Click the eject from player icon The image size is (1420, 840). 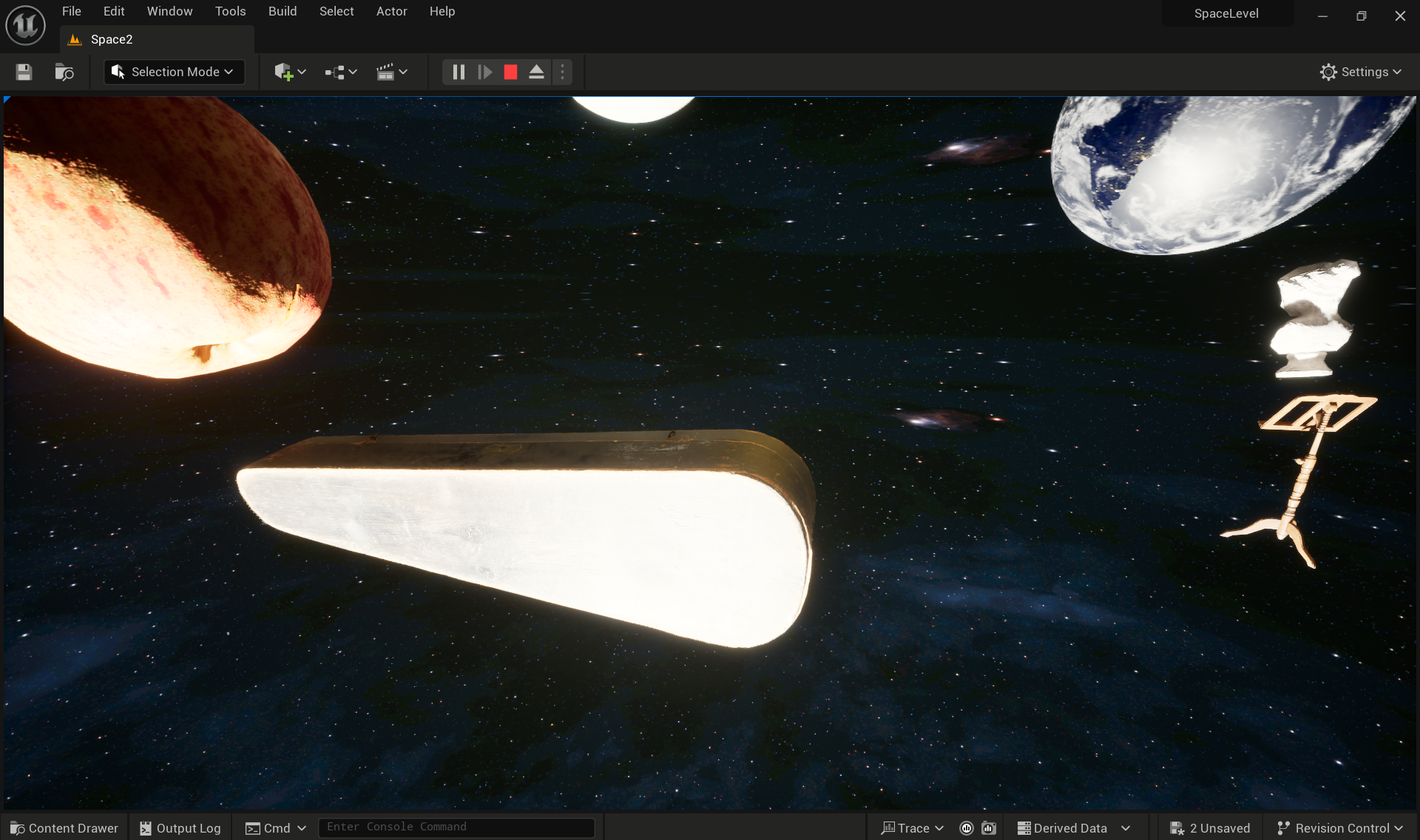[x=536, y=72]
